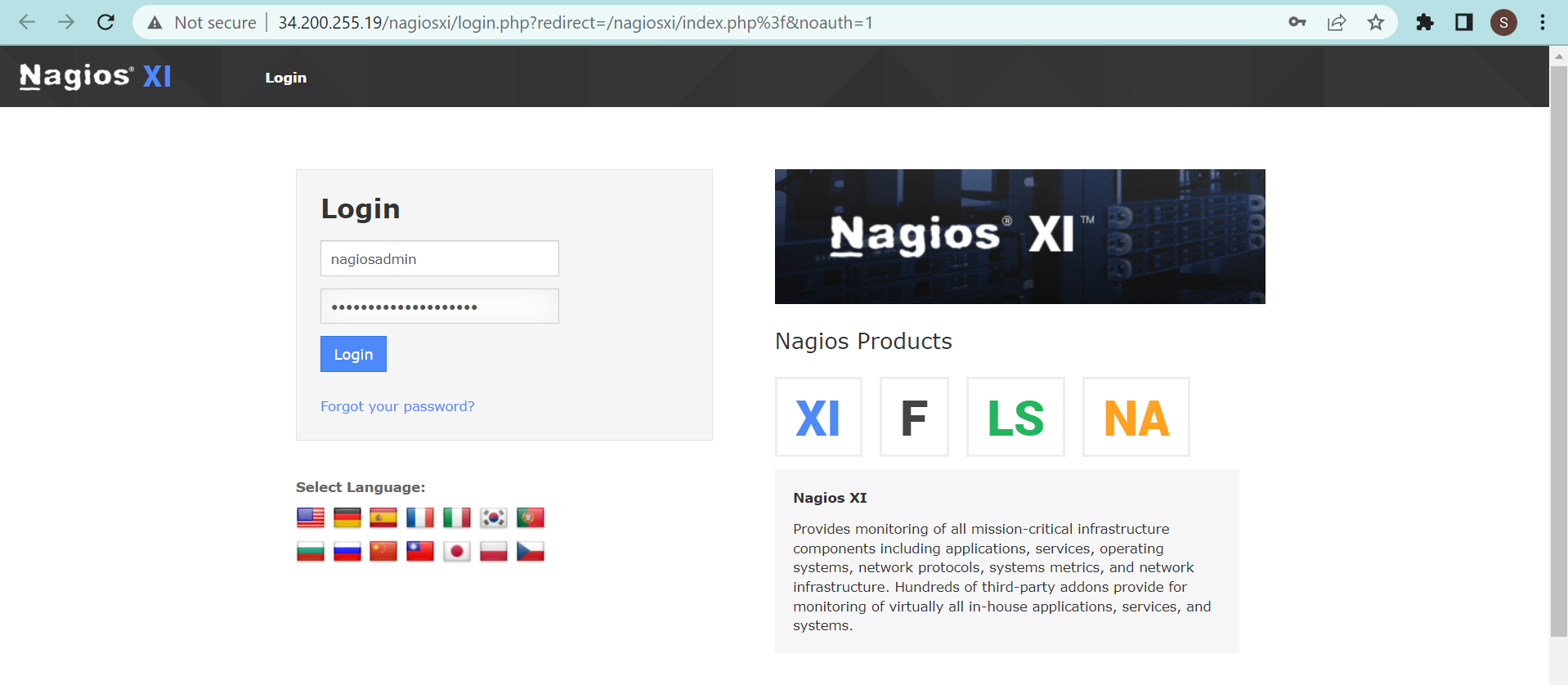1568x685 pixels.
Task: Open the browser extensions puzzle icon
Action: coord(1425,22)
